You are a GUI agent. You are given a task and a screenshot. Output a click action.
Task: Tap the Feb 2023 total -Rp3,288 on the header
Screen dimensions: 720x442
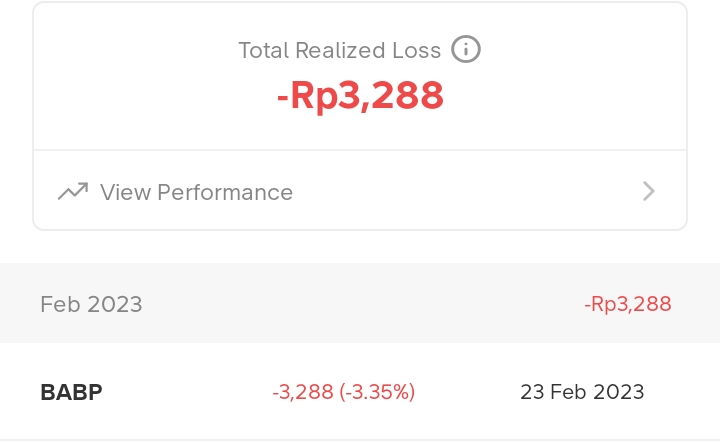(627, 304)
